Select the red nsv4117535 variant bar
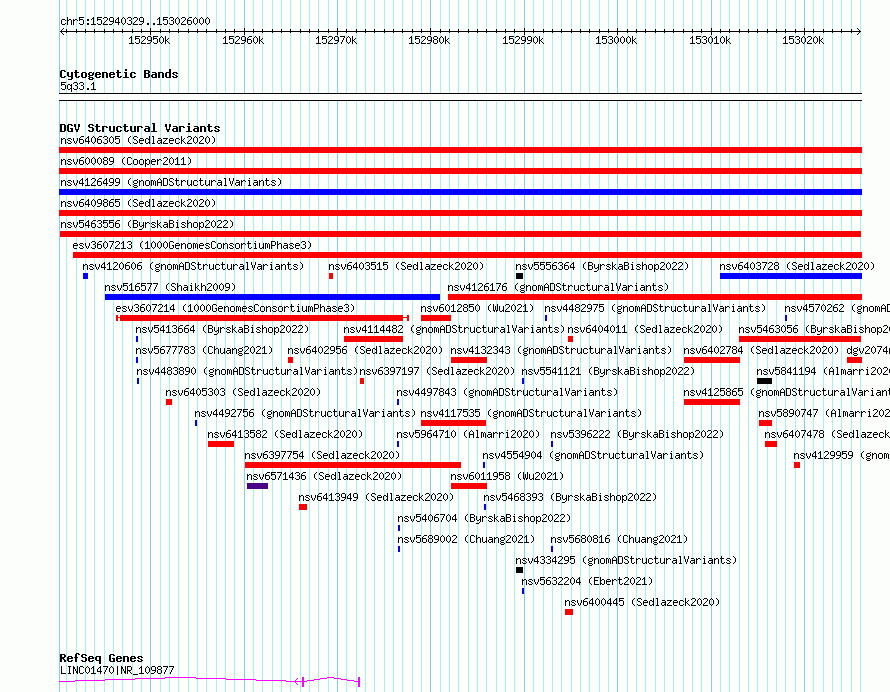This screenshot has width=890, height=692. 454,423
